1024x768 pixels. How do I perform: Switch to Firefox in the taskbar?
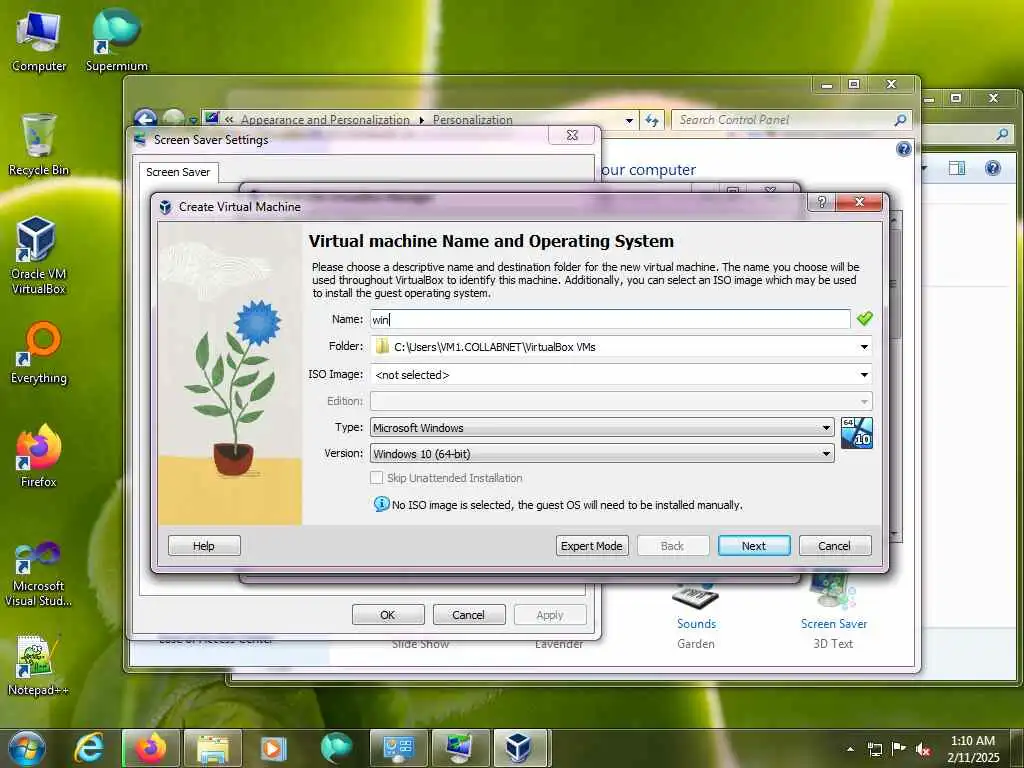(x=150, y=748)
